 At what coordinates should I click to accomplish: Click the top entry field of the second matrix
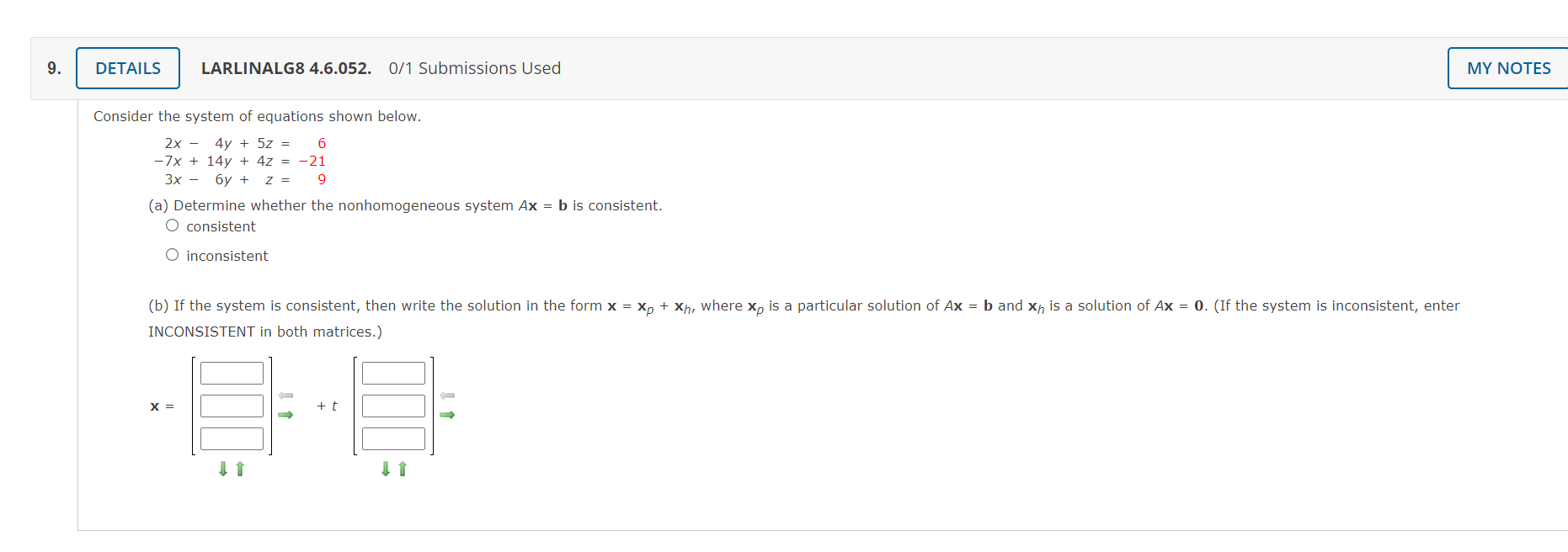(x=393, y=372)
